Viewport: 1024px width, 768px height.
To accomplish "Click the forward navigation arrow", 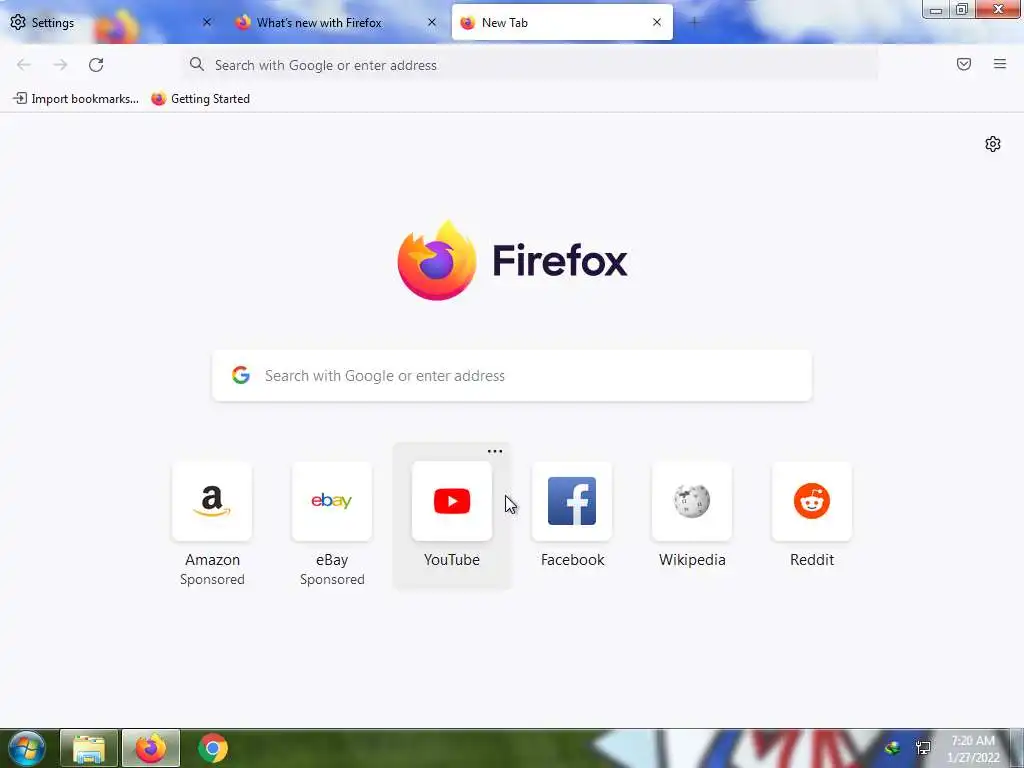I will pyautogui.click(x=60, y=65).
